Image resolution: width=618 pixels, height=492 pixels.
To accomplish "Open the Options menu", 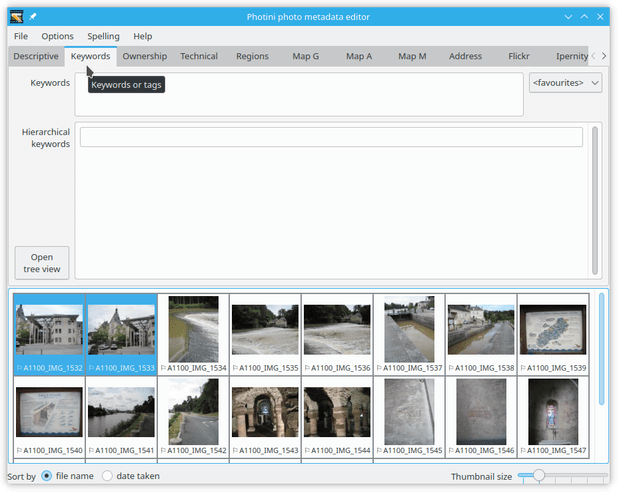I will pyautogui.click(x=58, y=36).
